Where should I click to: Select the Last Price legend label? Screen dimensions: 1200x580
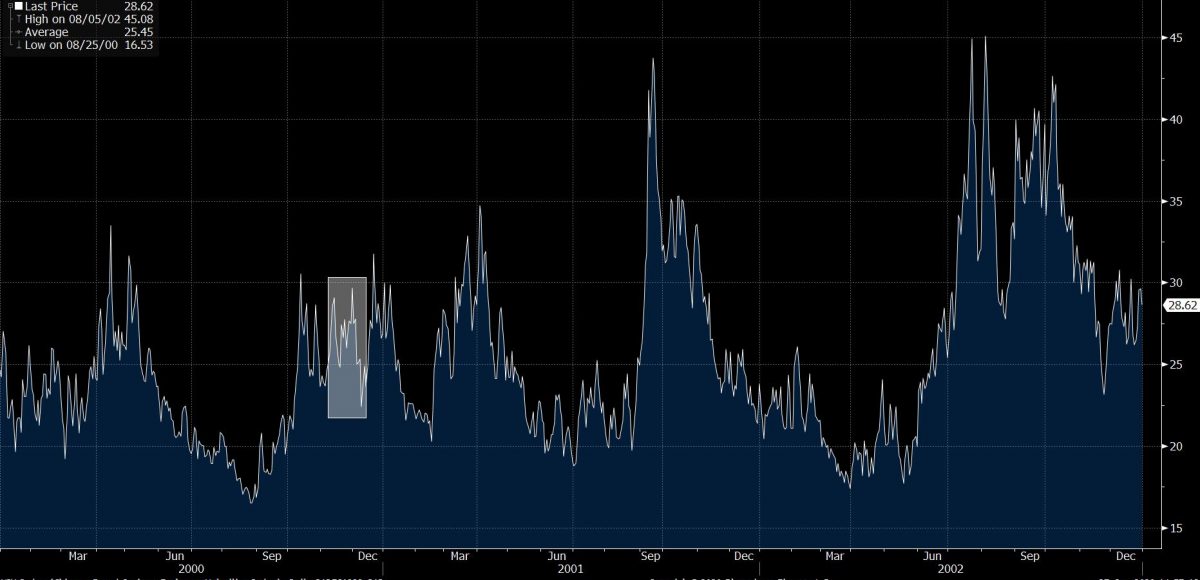click(51, 7)
